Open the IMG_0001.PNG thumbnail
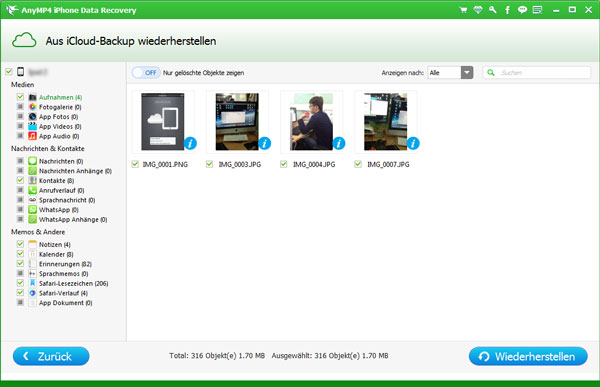The image size is (600, 387). (163, 122)
